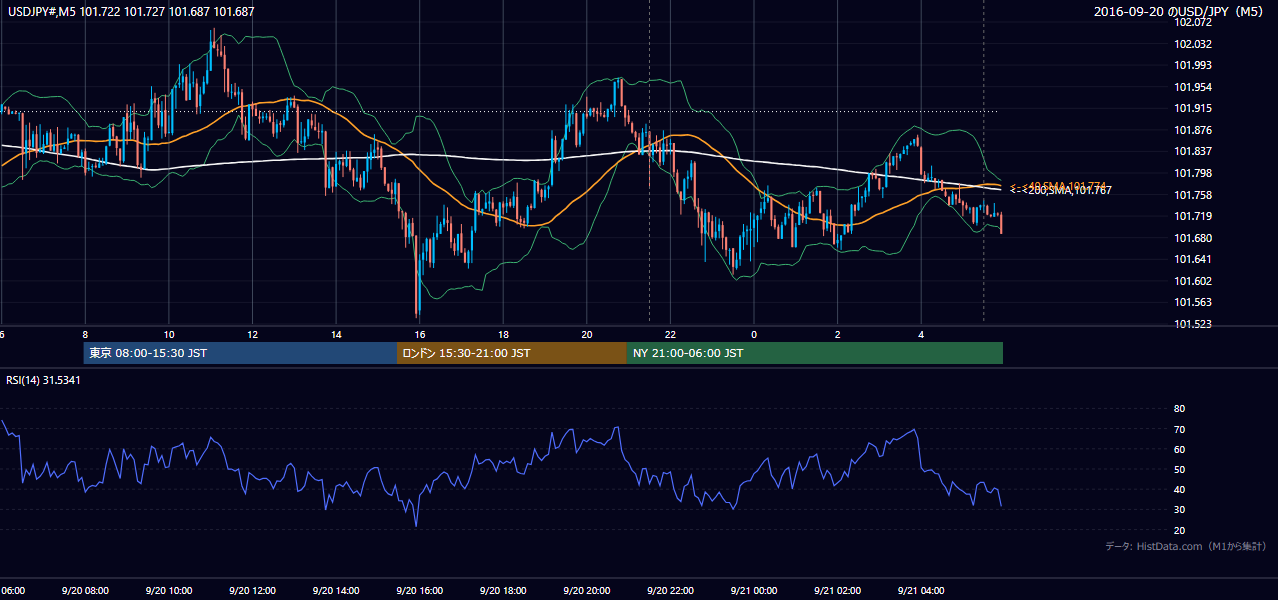Click the 101.876 price axis label
The image size is (1278, 600).
(x=1193, y=130)
